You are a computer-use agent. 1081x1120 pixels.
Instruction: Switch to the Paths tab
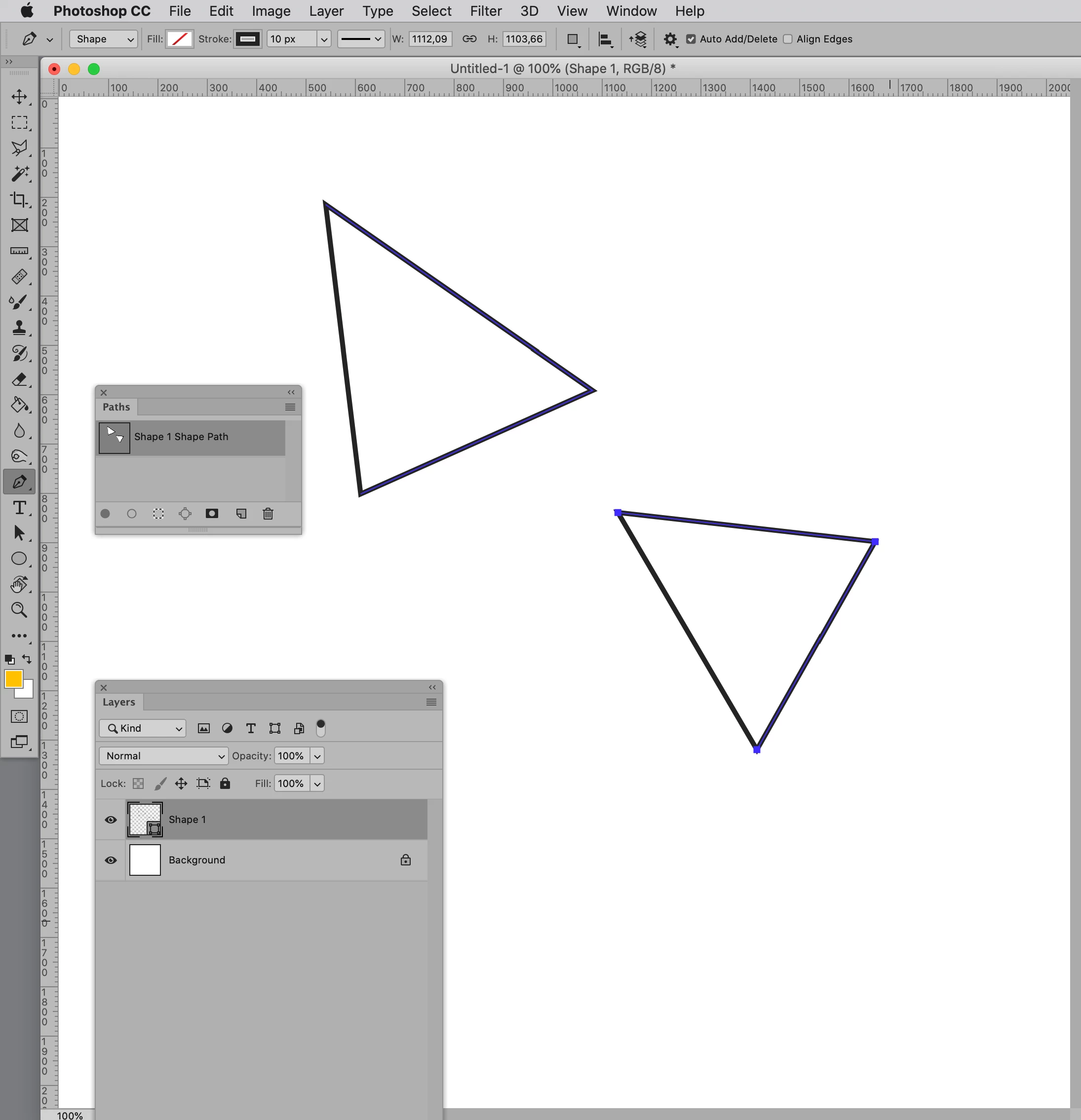click(x=116, y=407)
